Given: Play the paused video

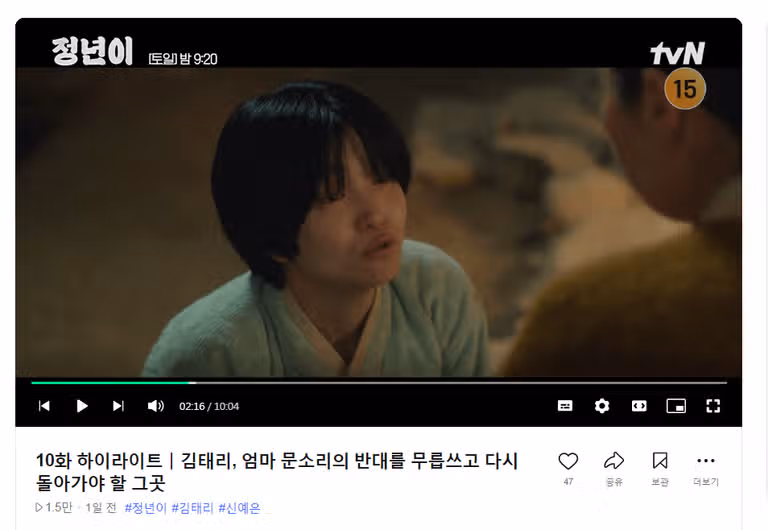Looking at the screenshot, I should click(82, 406).
